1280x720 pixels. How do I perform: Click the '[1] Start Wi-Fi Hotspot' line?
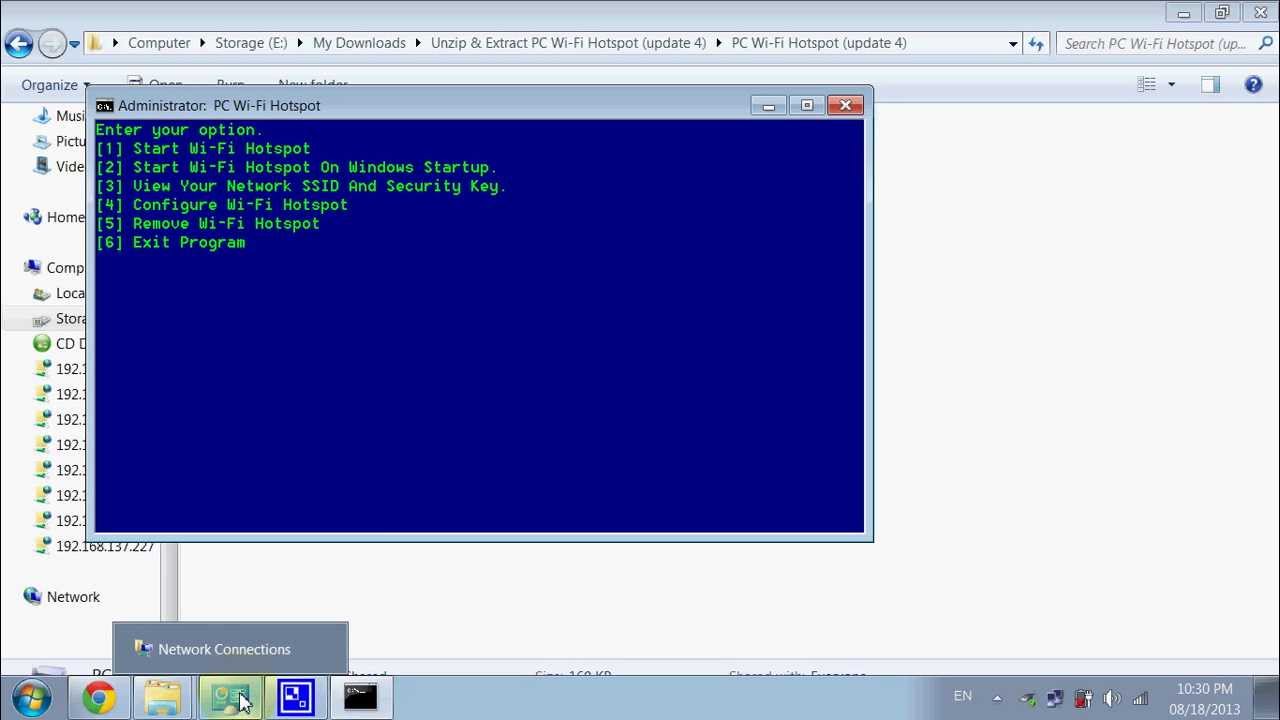pyautogui.click(x=203, y=148)
